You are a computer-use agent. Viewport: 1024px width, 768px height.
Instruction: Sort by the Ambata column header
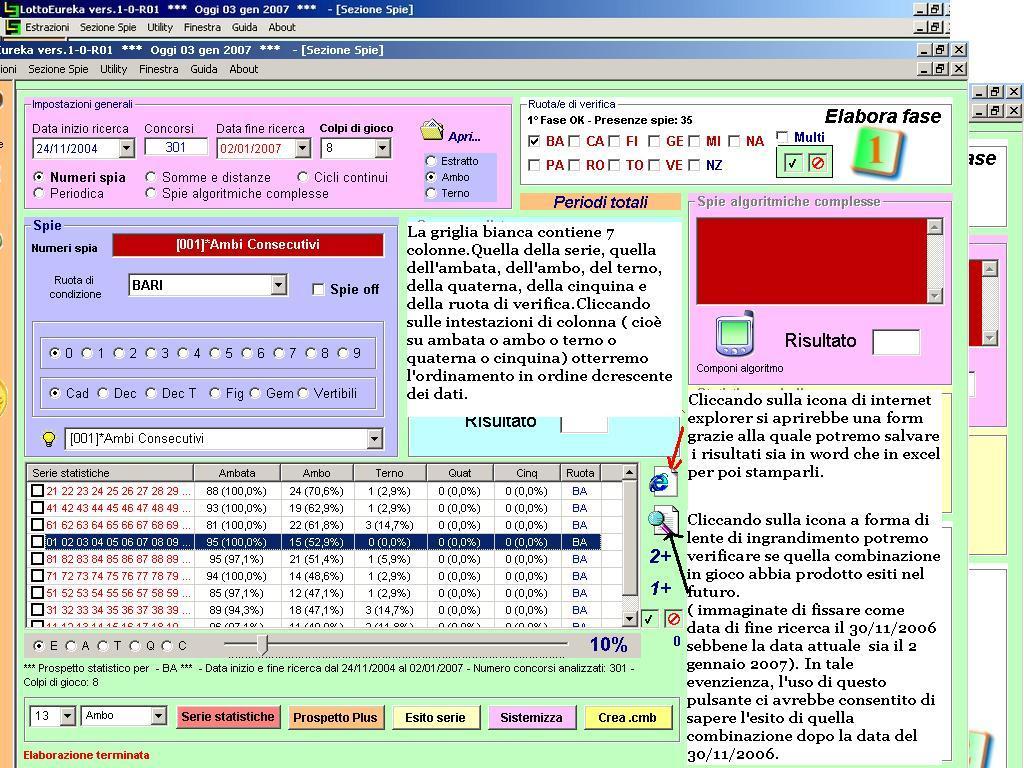(x=237, y=473)
